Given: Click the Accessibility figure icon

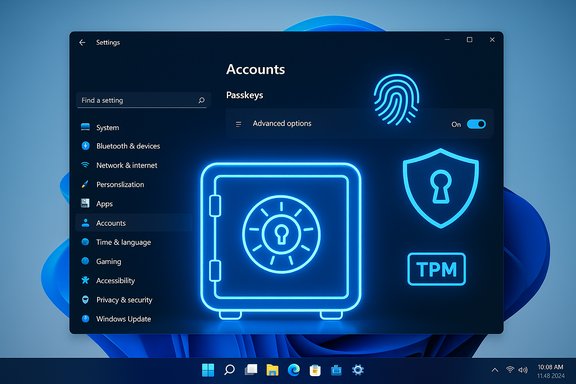Looking at the screenshot, I should pos(85,280).
